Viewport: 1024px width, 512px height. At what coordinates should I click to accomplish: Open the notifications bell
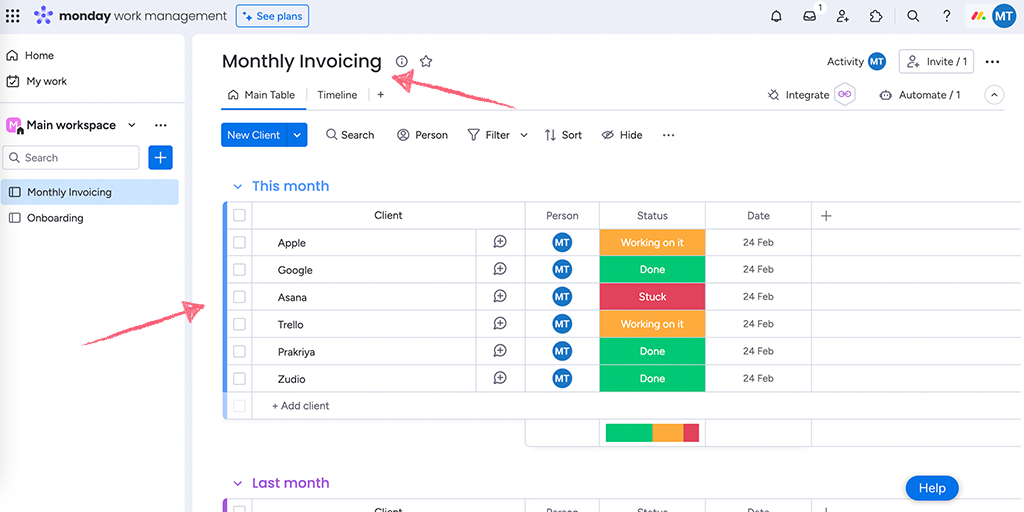(x=776, y=16)
